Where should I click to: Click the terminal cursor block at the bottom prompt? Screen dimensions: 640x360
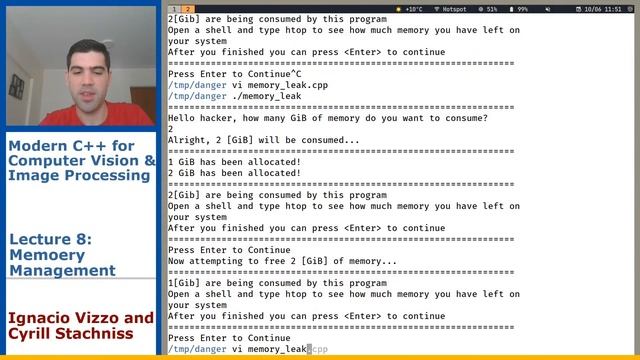309,349
